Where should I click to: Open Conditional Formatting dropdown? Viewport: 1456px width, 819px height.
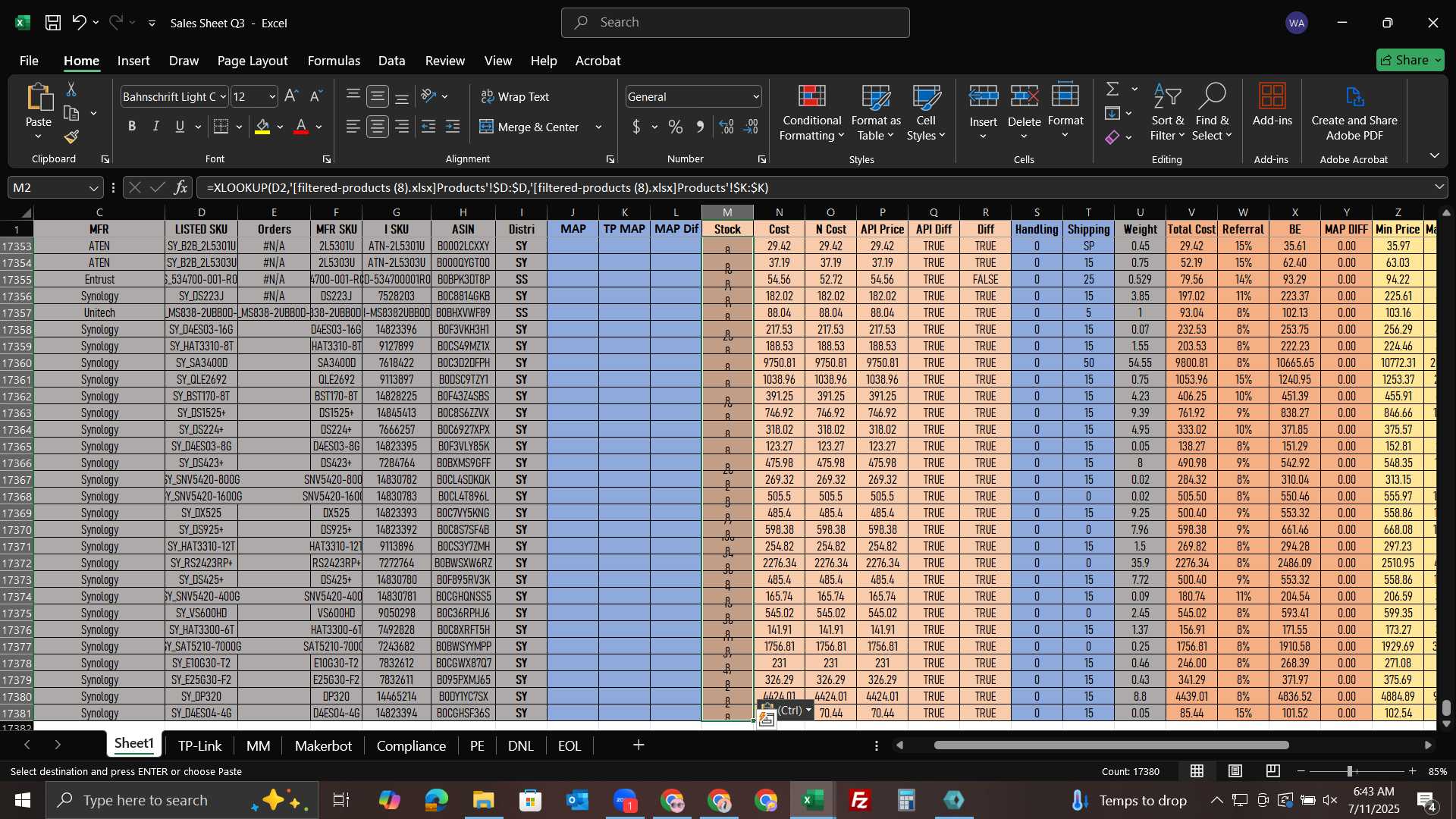(811, 112)
